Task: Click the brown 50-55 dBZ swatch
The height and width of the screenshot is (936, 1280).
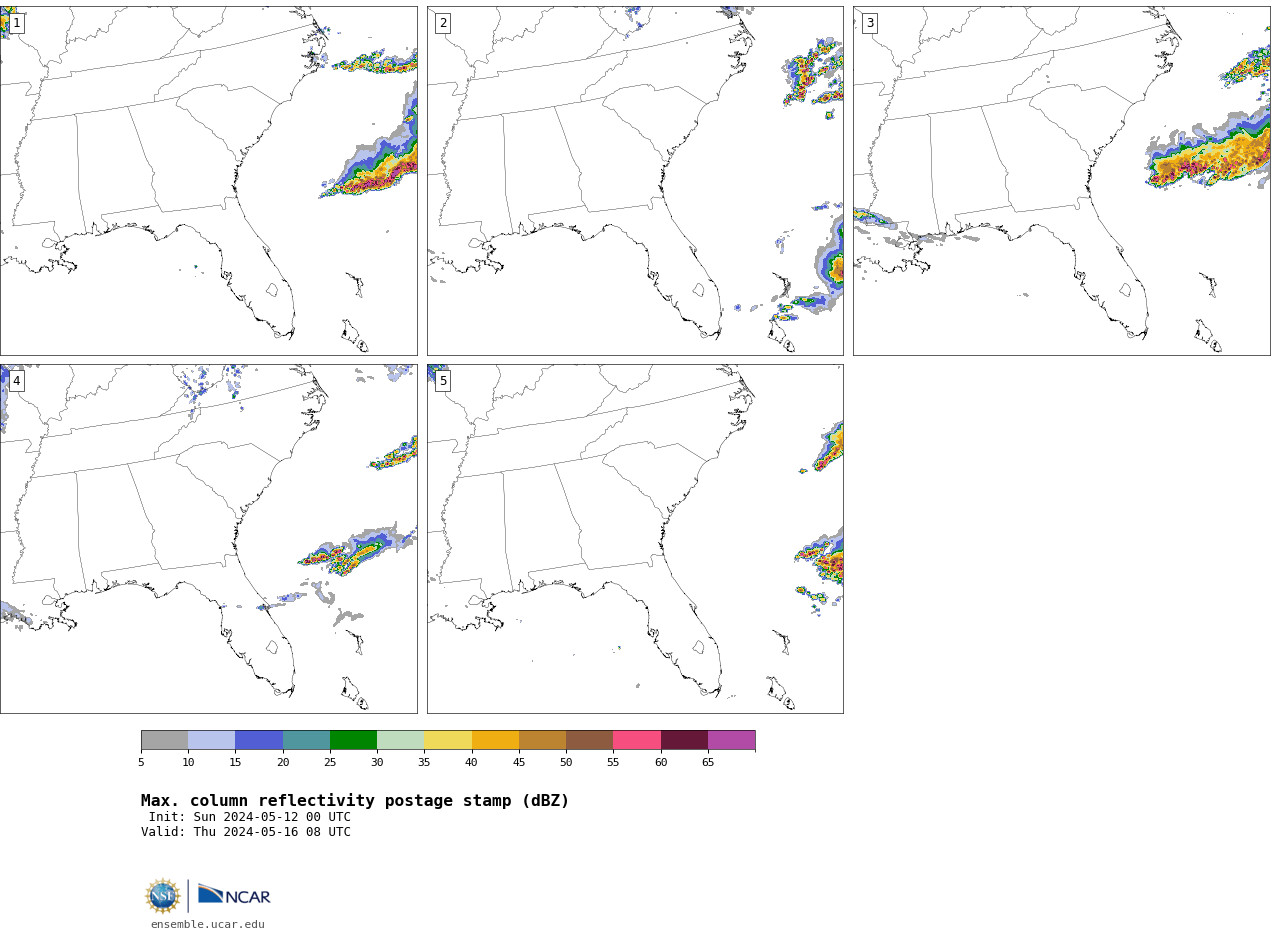Action: (x=590, y=740)
